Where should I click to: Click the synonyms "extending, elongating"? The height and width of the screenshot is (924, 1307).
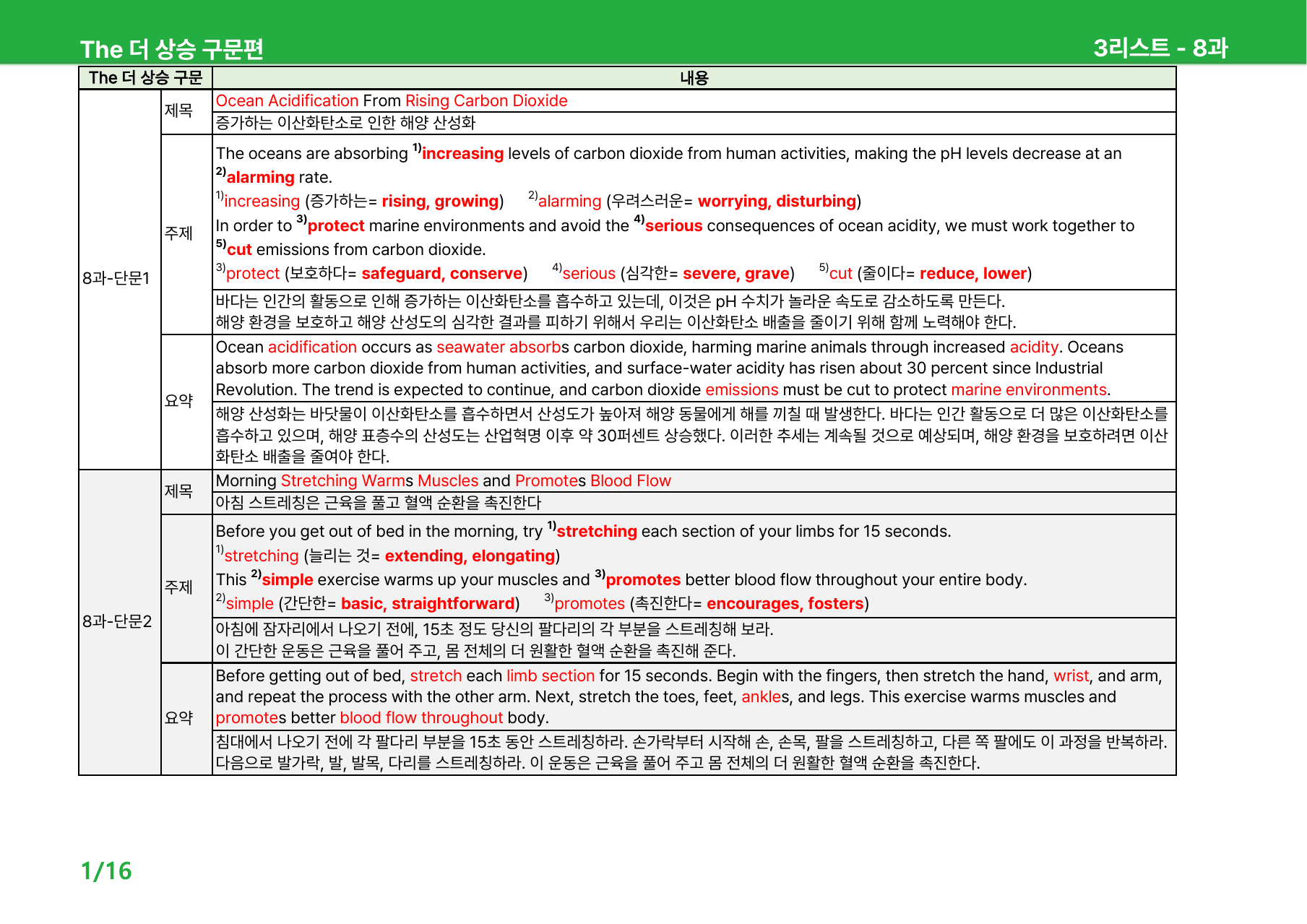470,556
